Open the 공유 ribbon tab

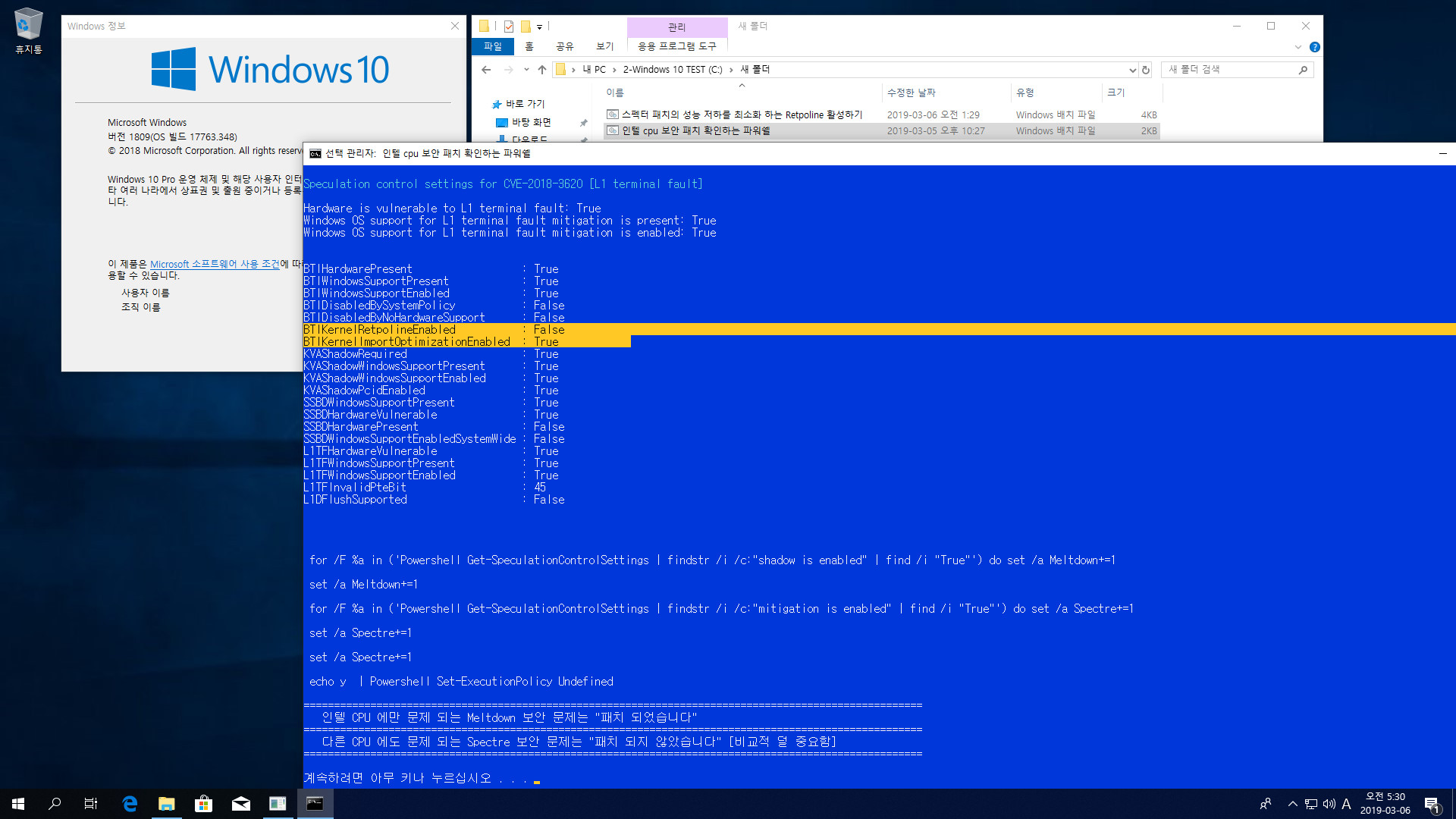point(565,46)
